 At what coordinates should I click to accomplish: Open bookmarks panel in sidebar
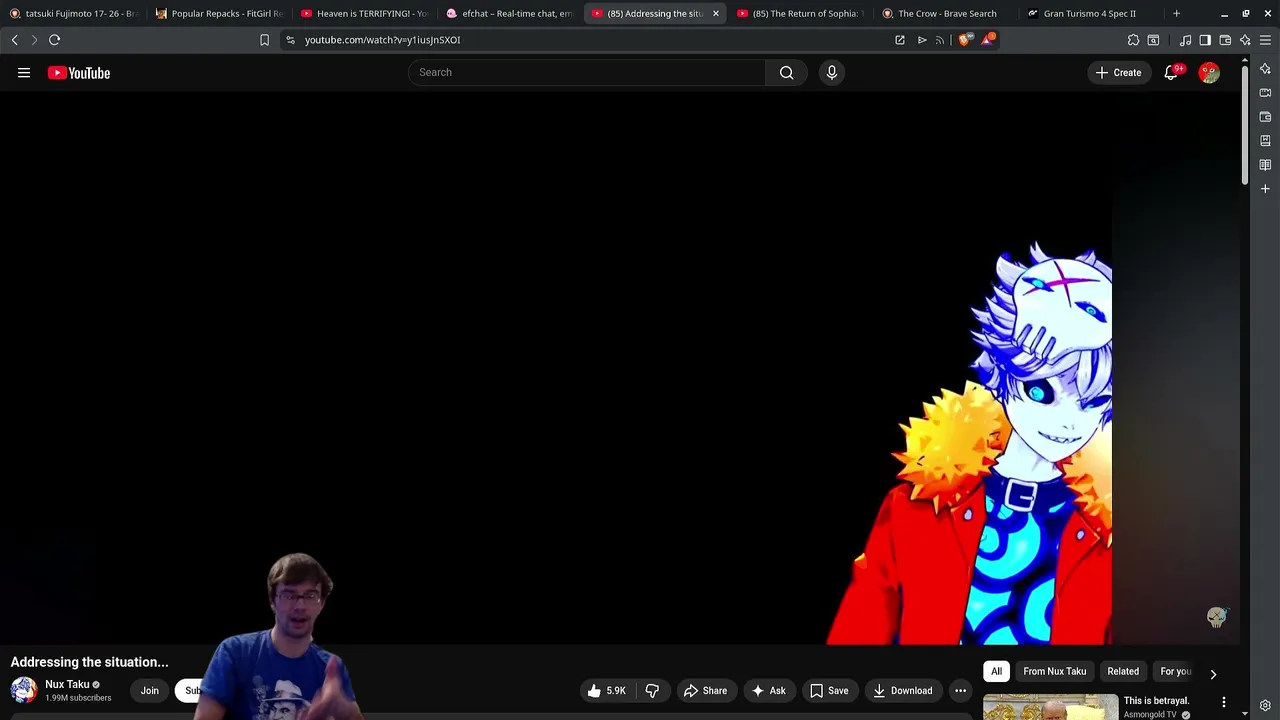(x=1265, y=141)
